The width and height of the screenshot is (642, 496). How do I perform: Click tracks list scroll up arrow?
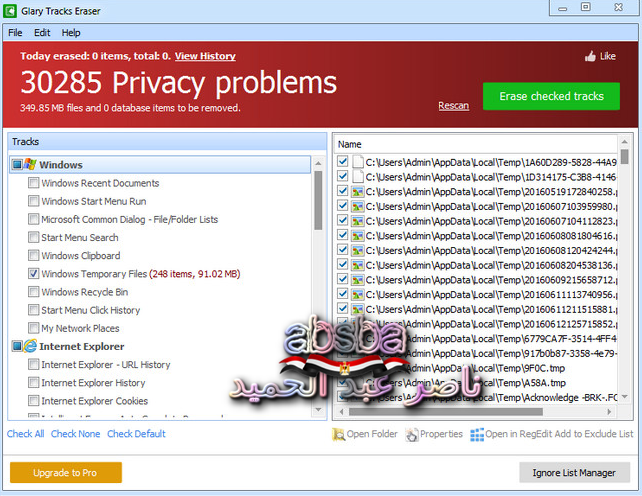[318, 163]
